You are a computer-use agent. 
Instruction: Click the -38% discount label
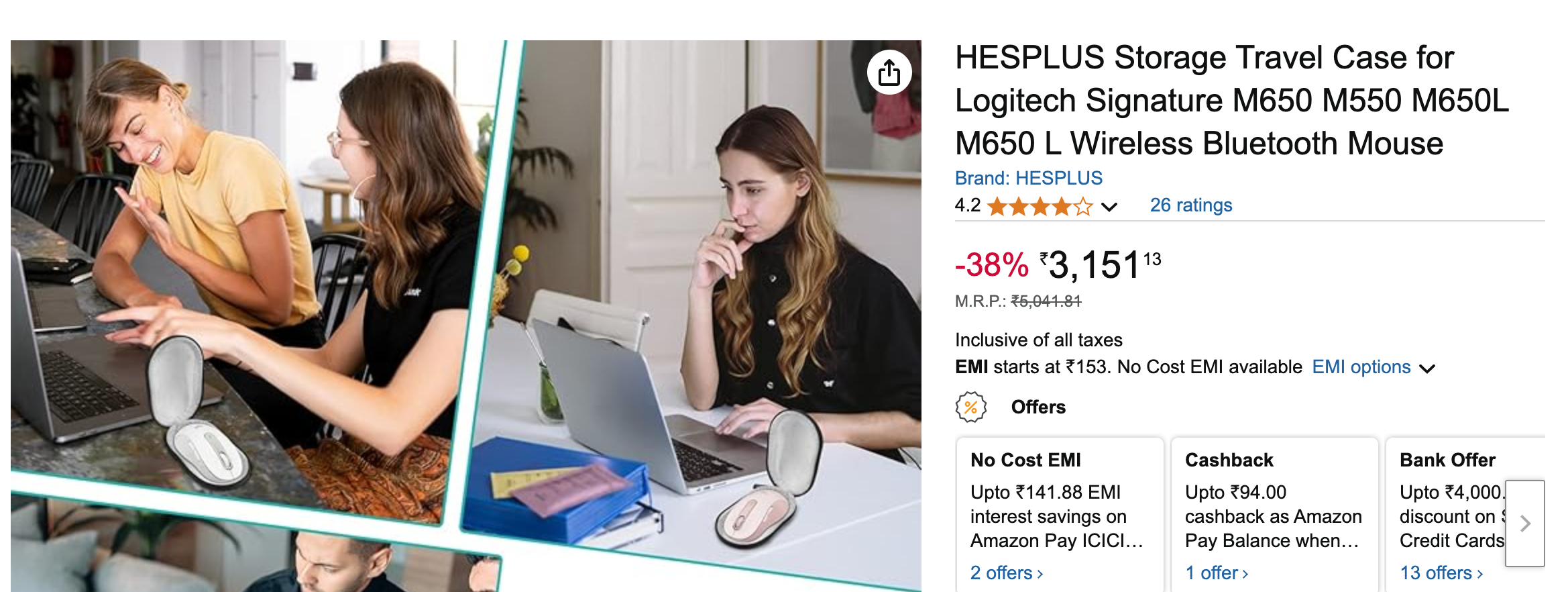tap(991, 264)
